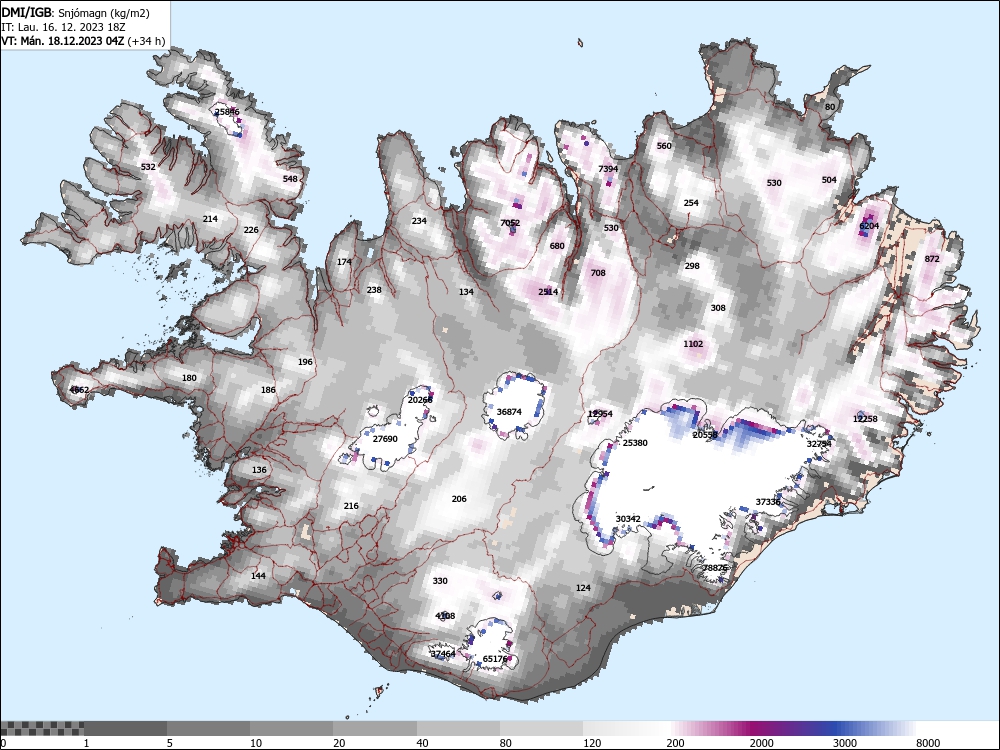This screenshot has width=1000, height=750.
Task: Click the map value 532
Action: pyautogui.click(x=148, y=167)
